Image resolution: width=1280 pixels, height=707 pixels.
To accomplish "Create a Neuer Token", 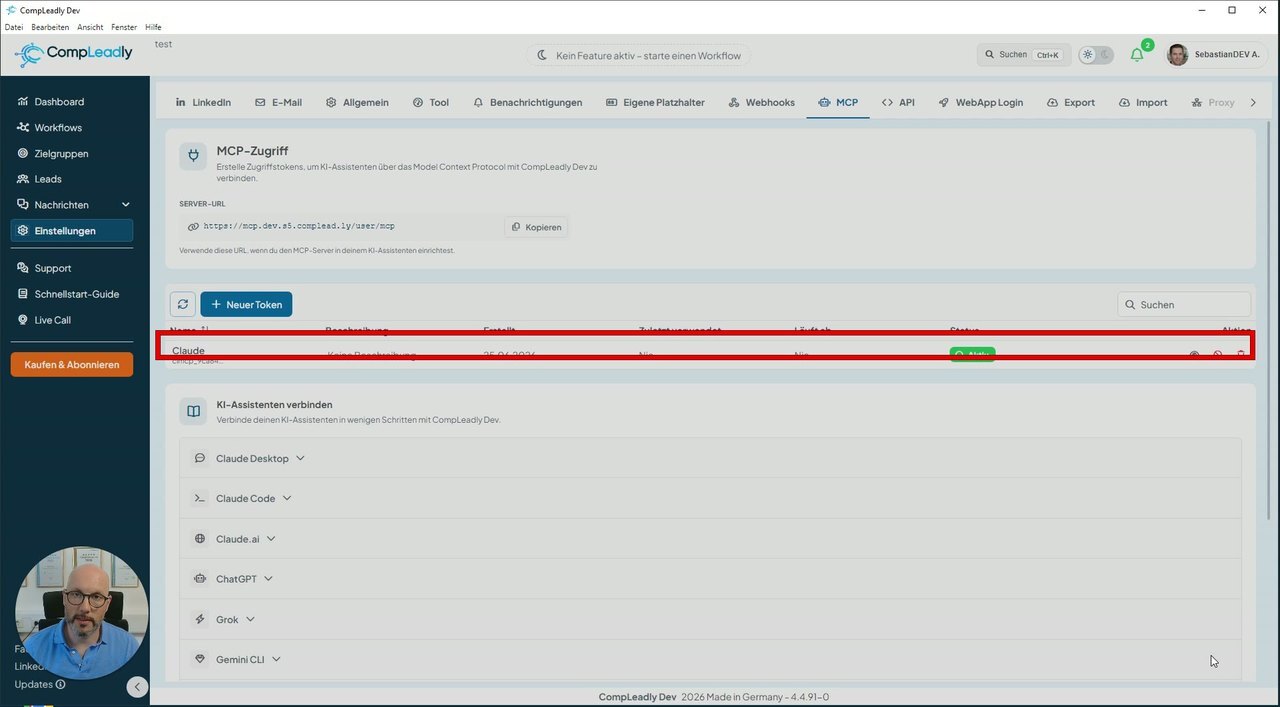I will 246,304.
